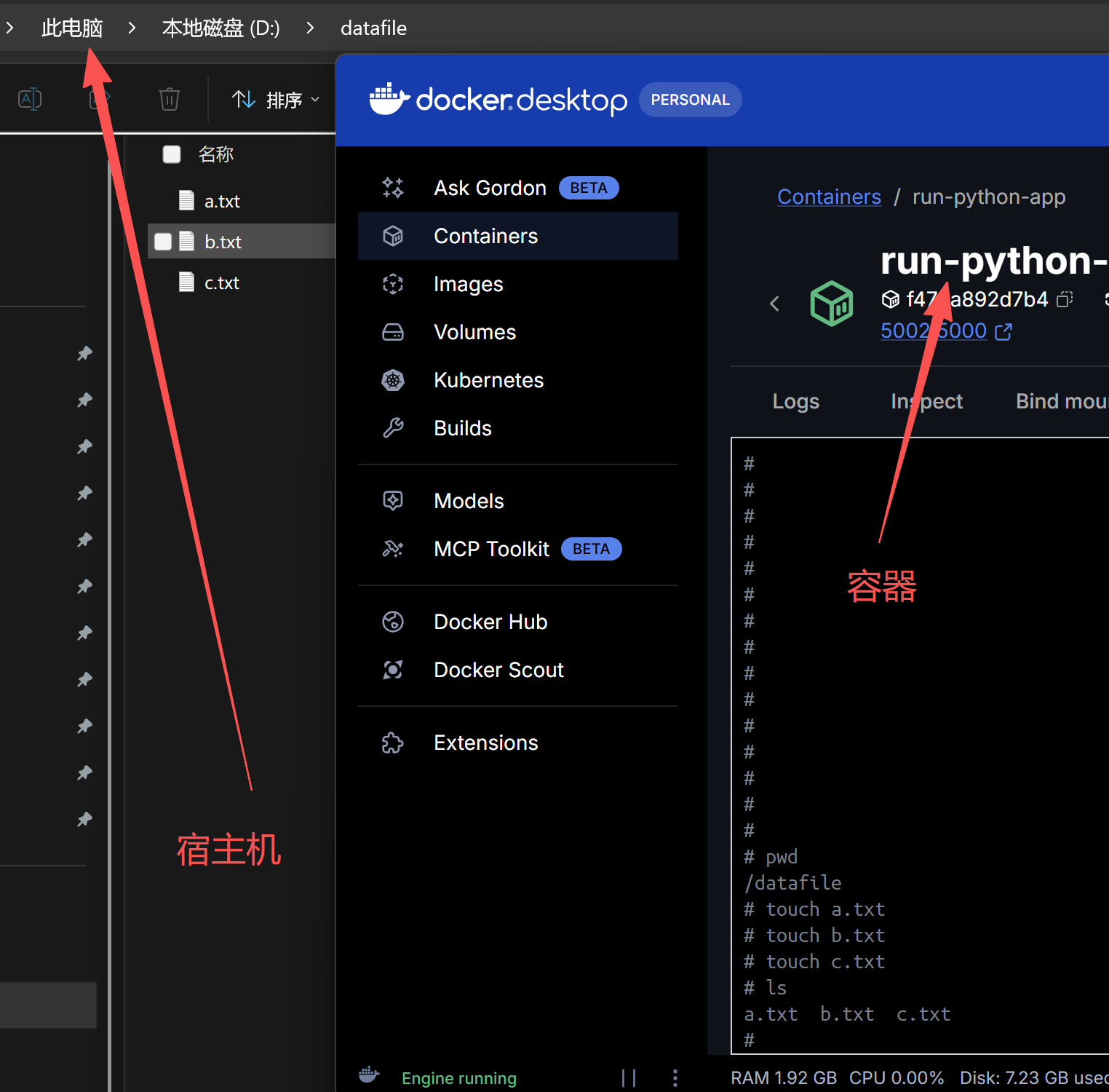Open the Kubernetes section
1109x1092 pixels.
[x=518, y=380]
